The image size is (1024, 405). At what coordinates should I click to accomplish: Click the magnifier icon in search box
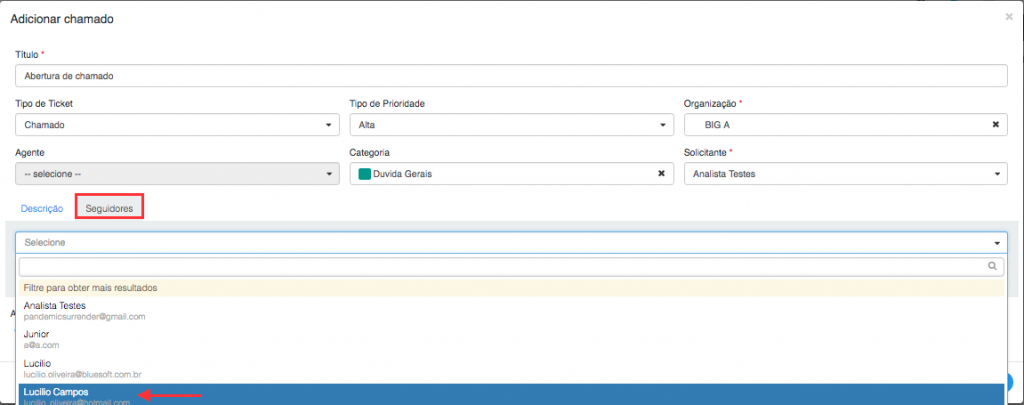[992, 266]
